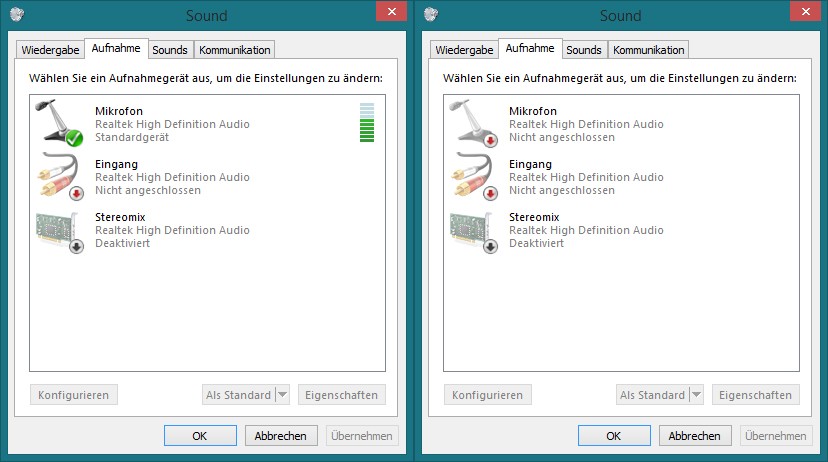Click the speaker icon in right title bar

point(431,14)
